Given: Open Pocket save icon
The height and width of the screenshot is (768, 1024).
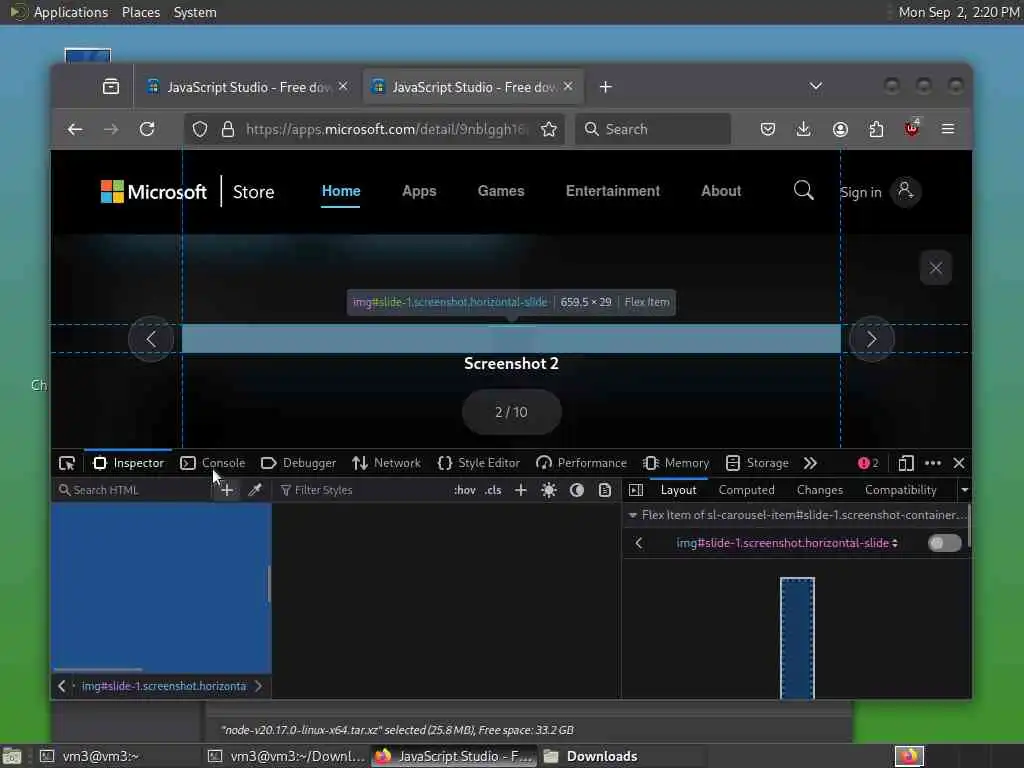Looking at the screenshot, I should [768, 129].
